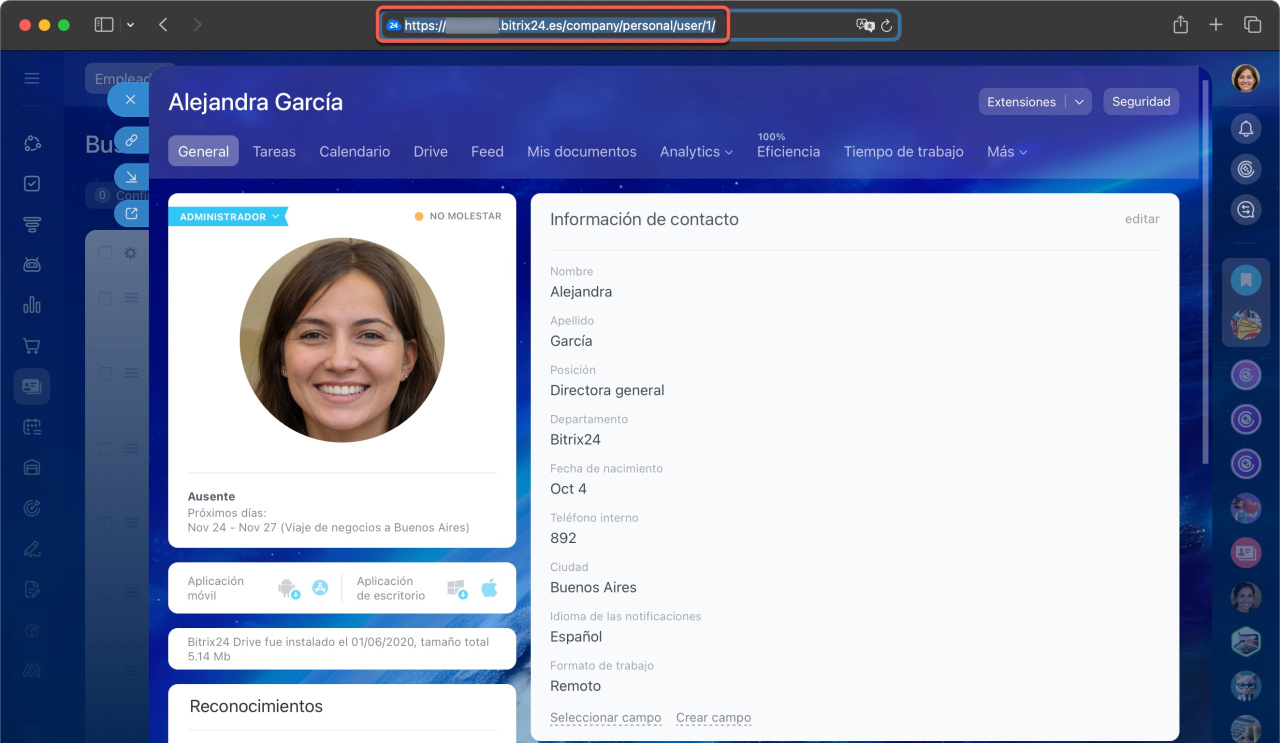Click editar link in Información de contacto
Image resolution: width=1280 pixels, height=743 pixels.
coord(1142,219)
